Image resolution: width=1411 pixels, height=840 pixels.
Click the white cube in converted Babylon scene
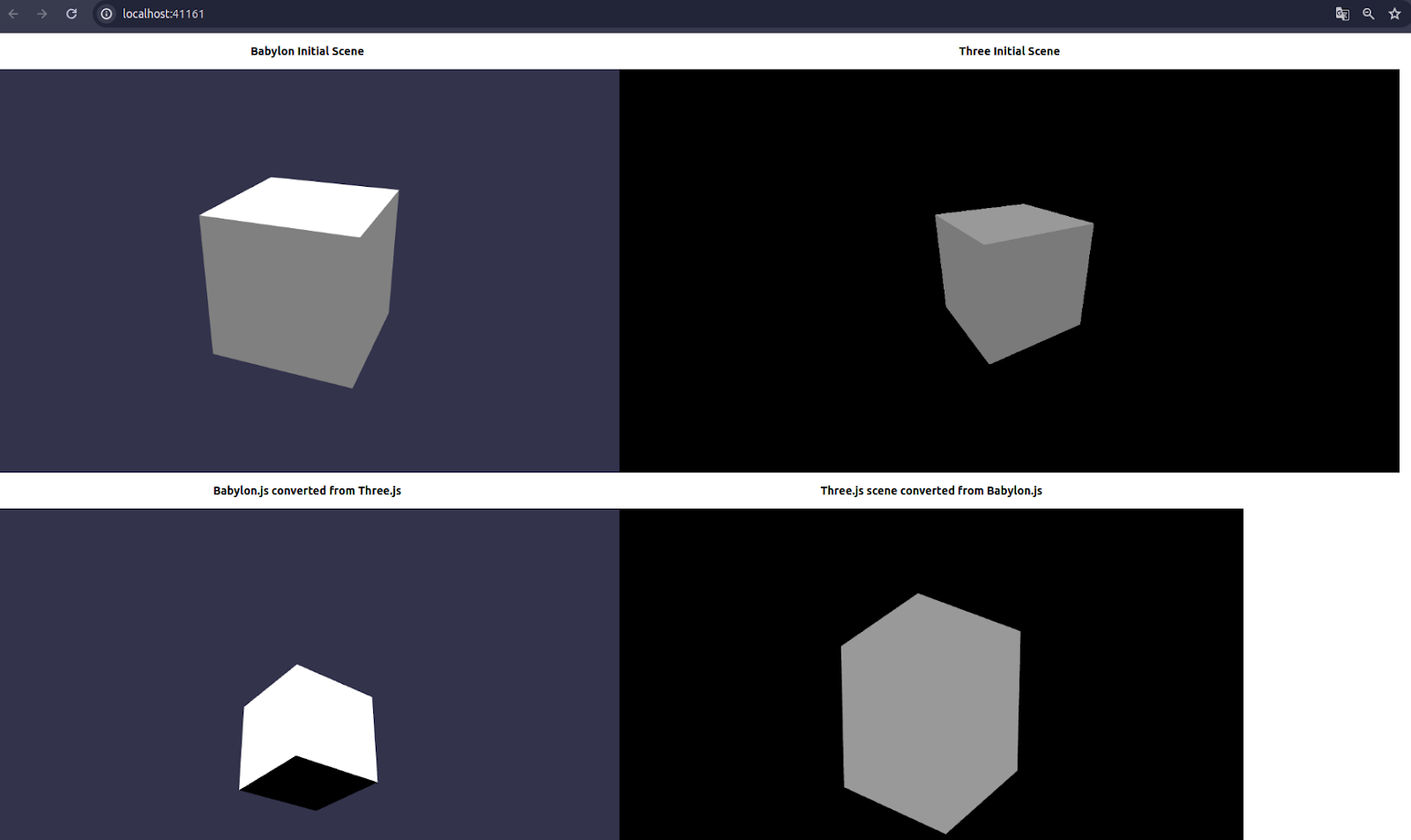coord(308,737)
